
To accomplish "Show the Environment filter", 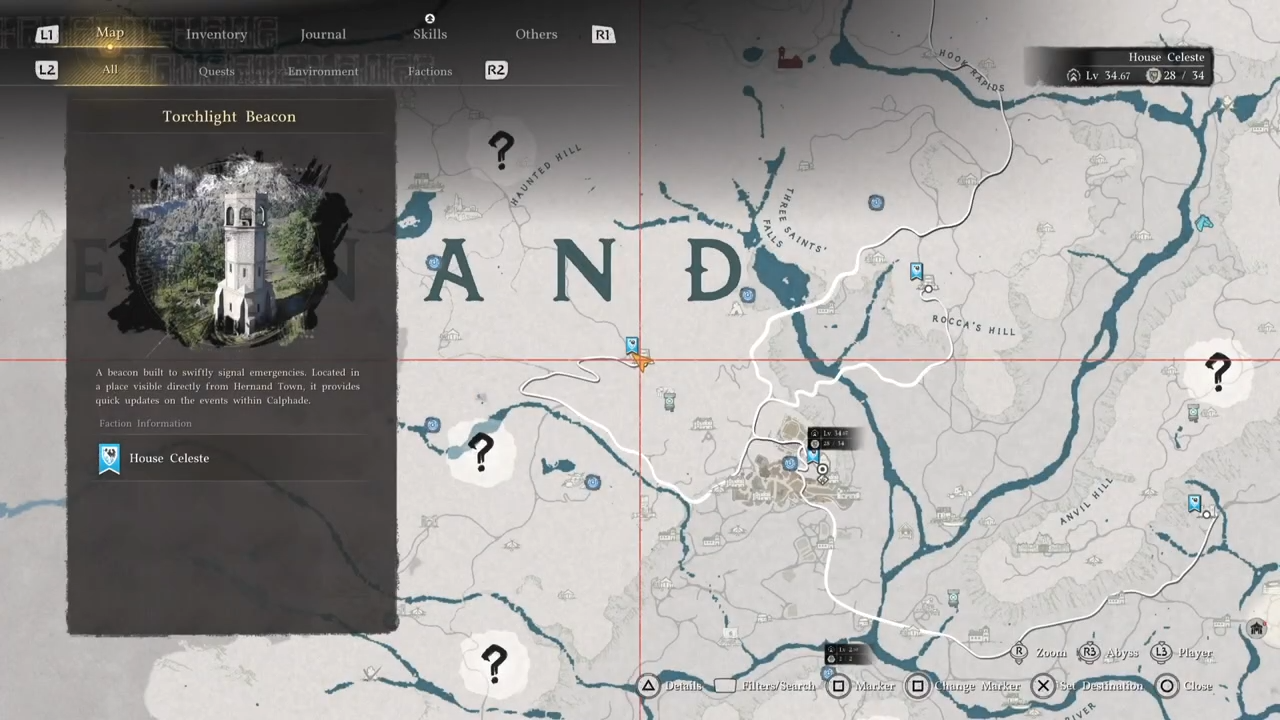I will pos(323,71).
